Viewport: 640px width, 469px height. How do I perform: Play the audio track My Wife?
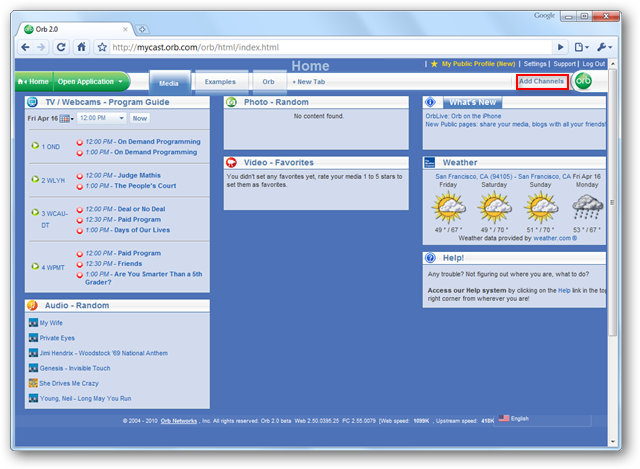pos(51,323)
